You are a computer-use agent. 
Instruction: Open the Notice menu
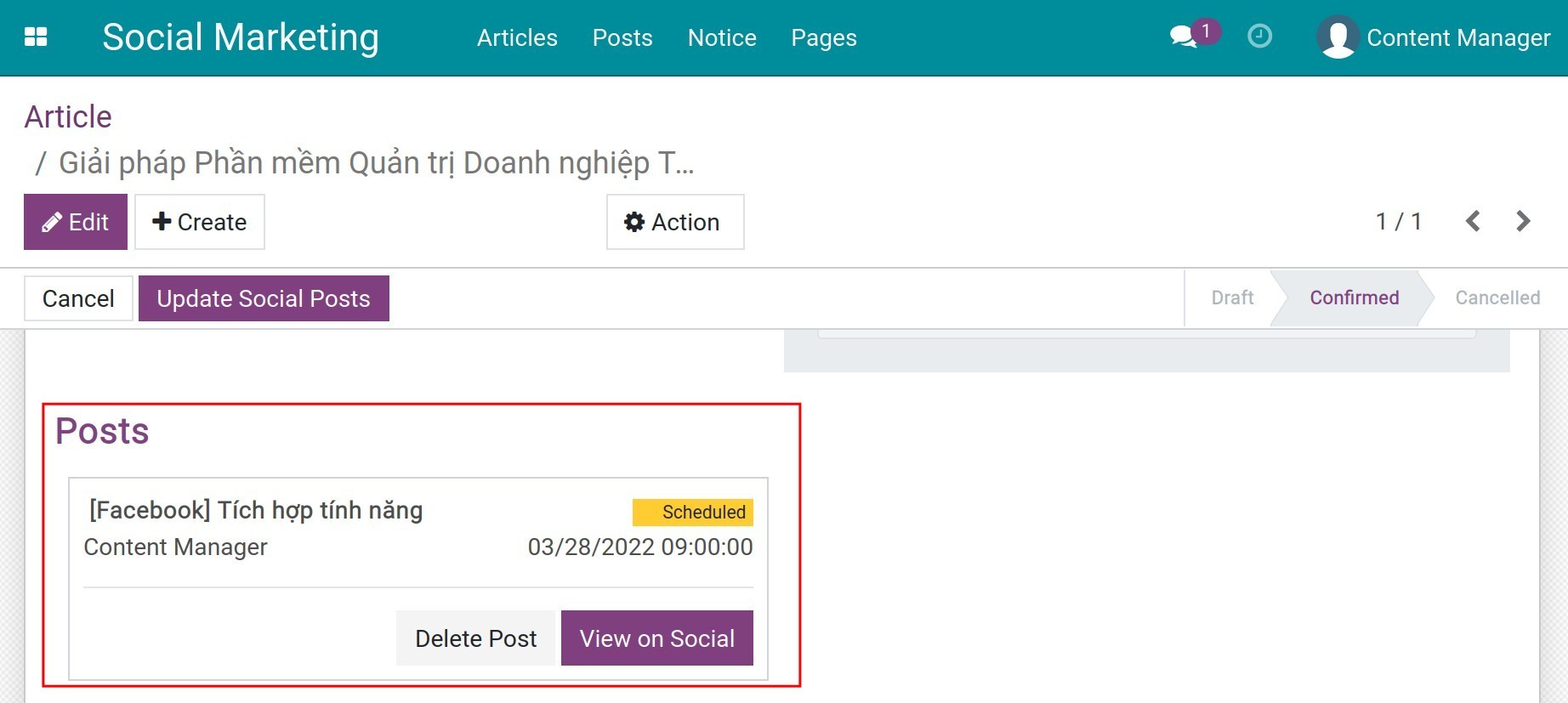point(722,37)
